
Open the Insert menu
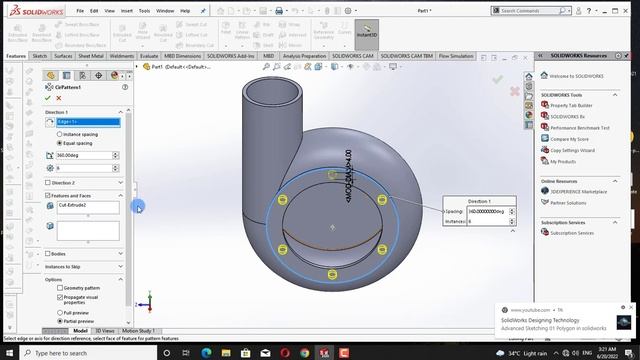pos(127,11)
